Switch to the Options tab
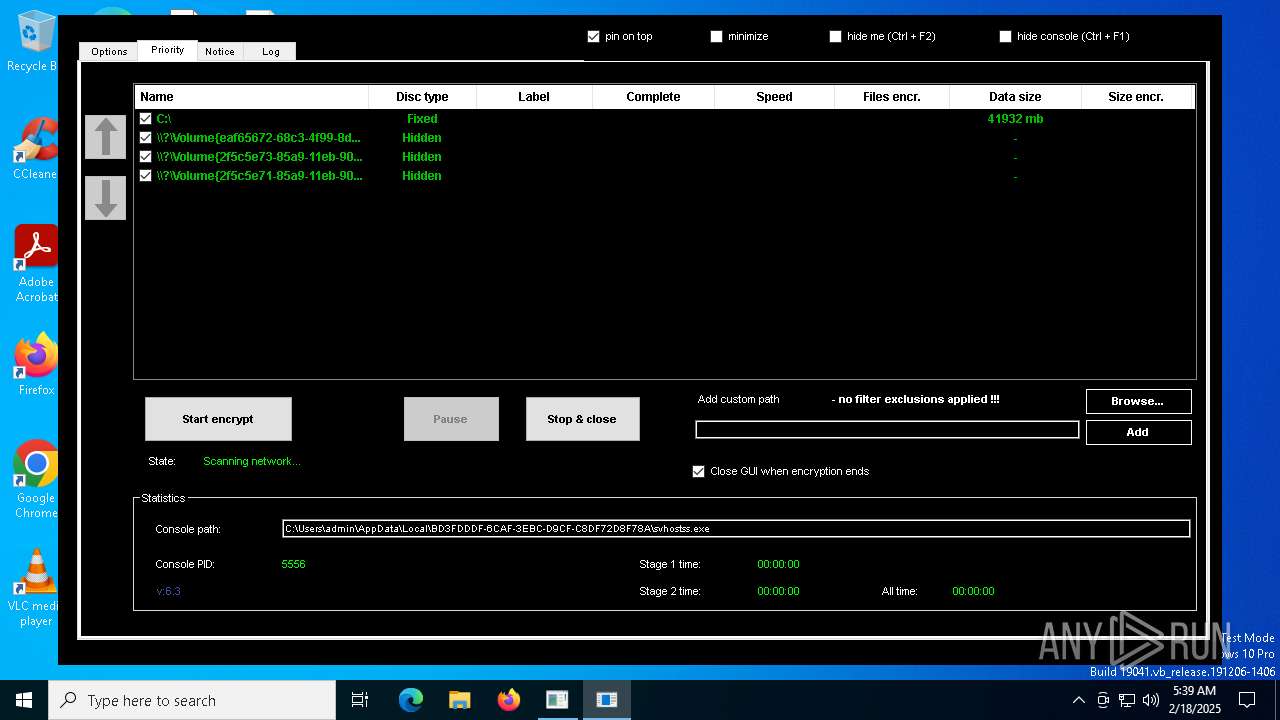This screenshot has width=1280, height=720. pyautogui.click(x=109, y=51)
